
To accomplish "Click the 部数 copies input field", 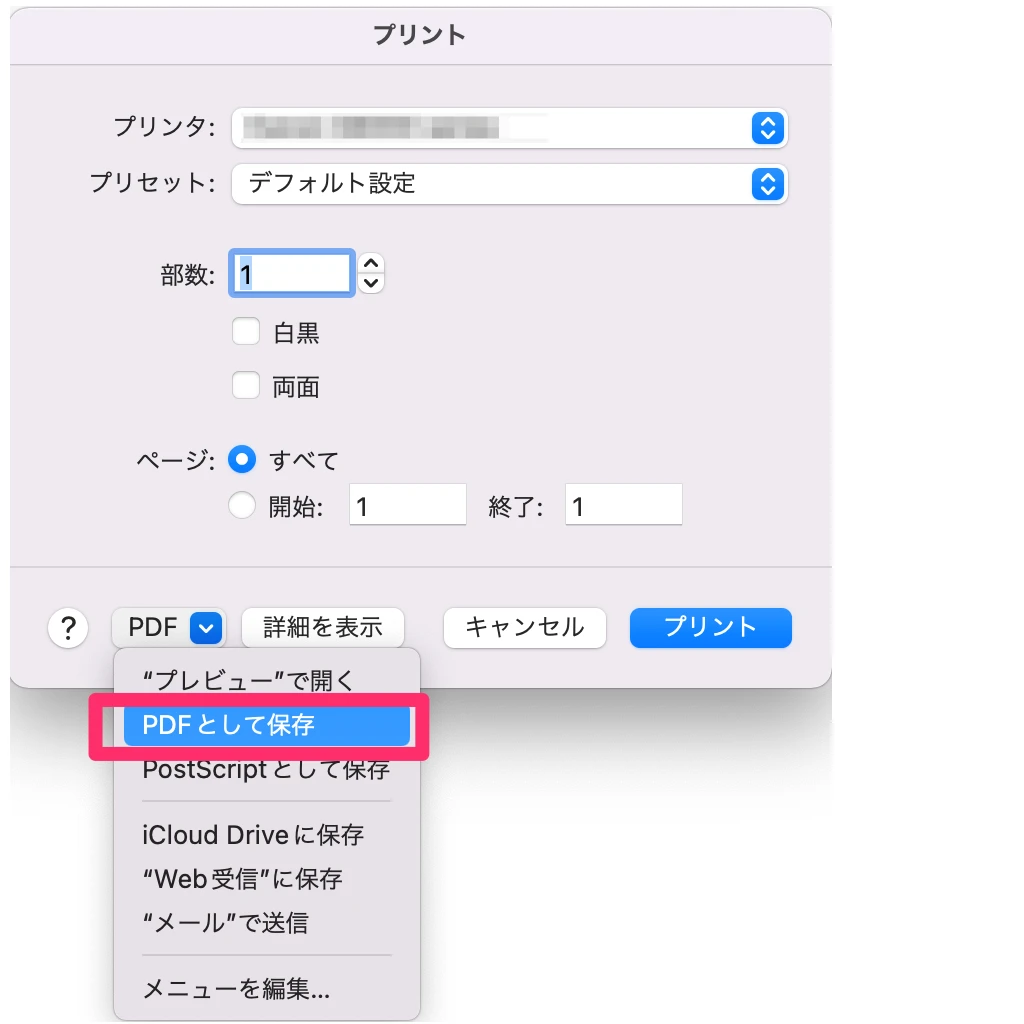I will coord(292,274).
